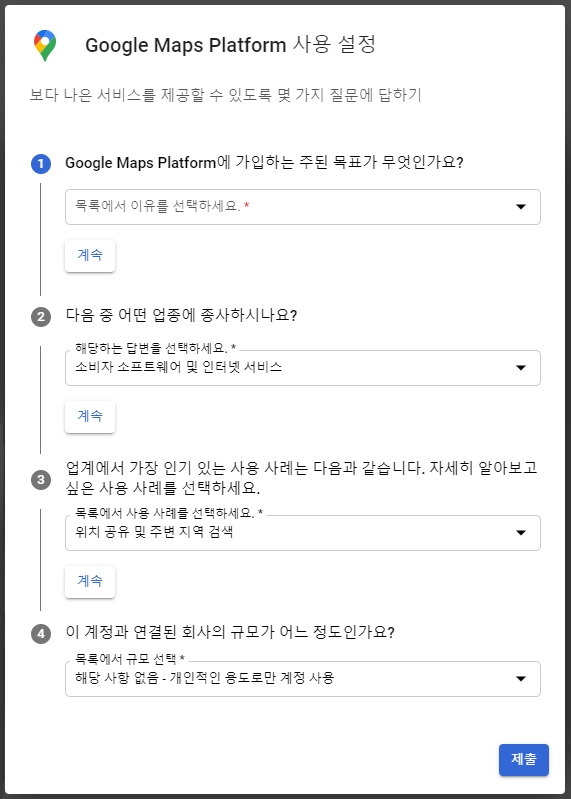Open the use case dropdown '위치 공유 및 주변 지역 검색'
Viewport: 571px width, 799px height.
[x=303, y=533]
